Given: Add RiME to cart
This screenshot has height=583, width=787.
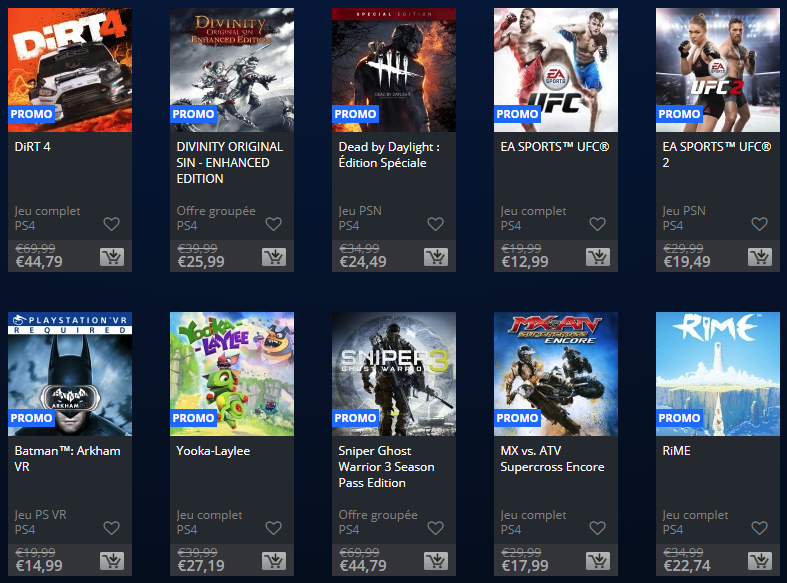Looking at the screenshot, I should pyautogui.click(x=760, y=561).
